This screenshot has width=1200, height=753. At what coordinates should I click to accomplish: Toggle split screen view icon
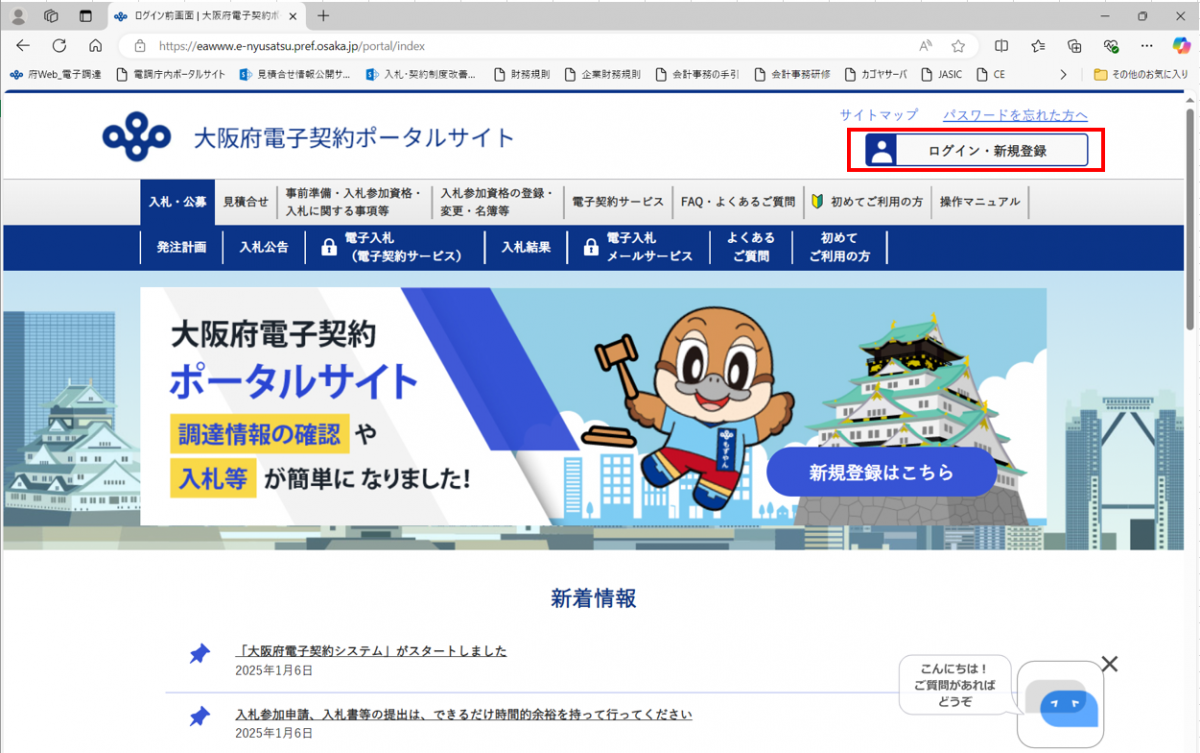(x=1001, y=46)
